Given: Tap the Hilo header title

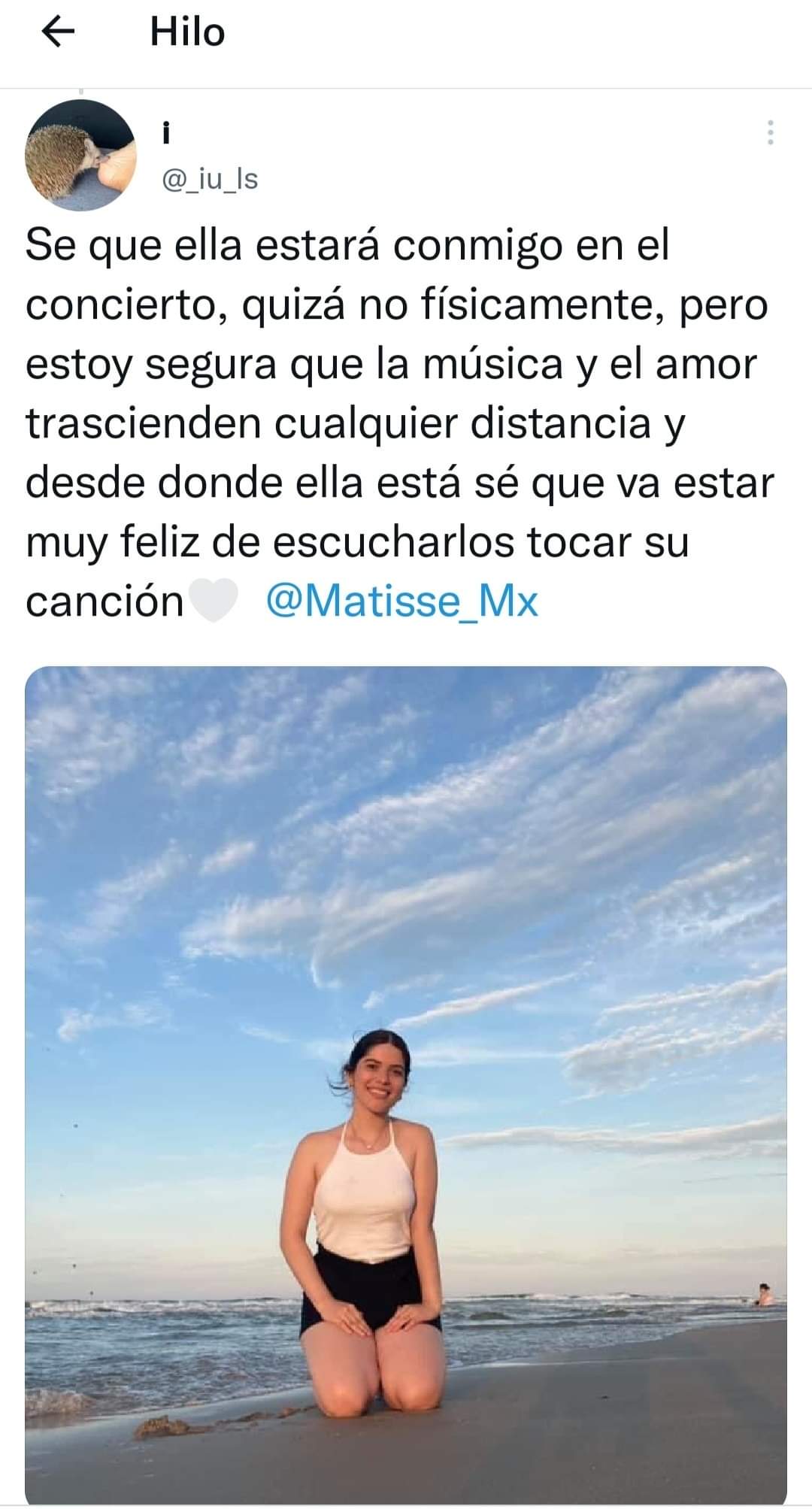Looking at the screenshot, I should click(x=187, y=32).
